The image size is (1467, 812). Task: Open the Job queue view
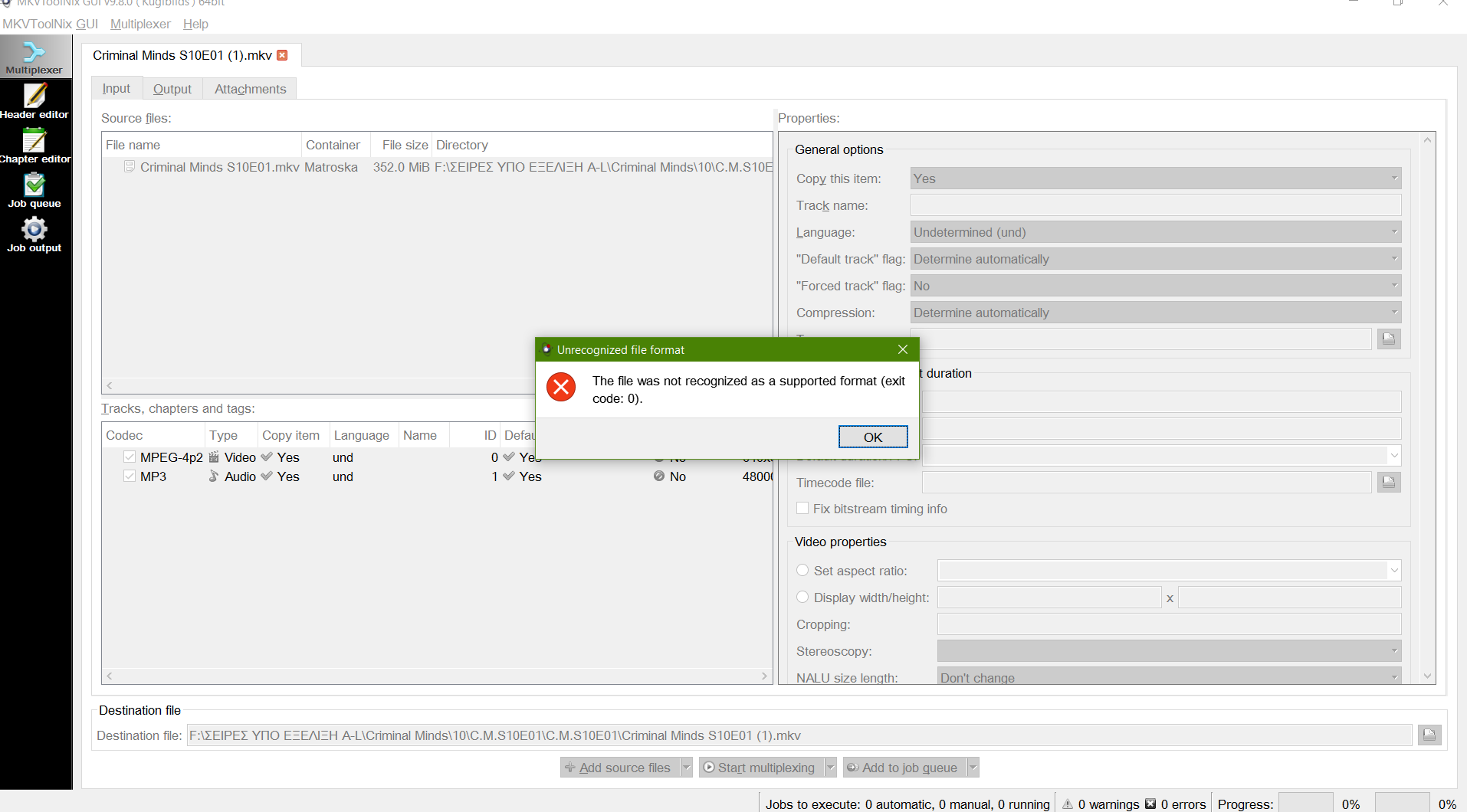coord(34,191)
